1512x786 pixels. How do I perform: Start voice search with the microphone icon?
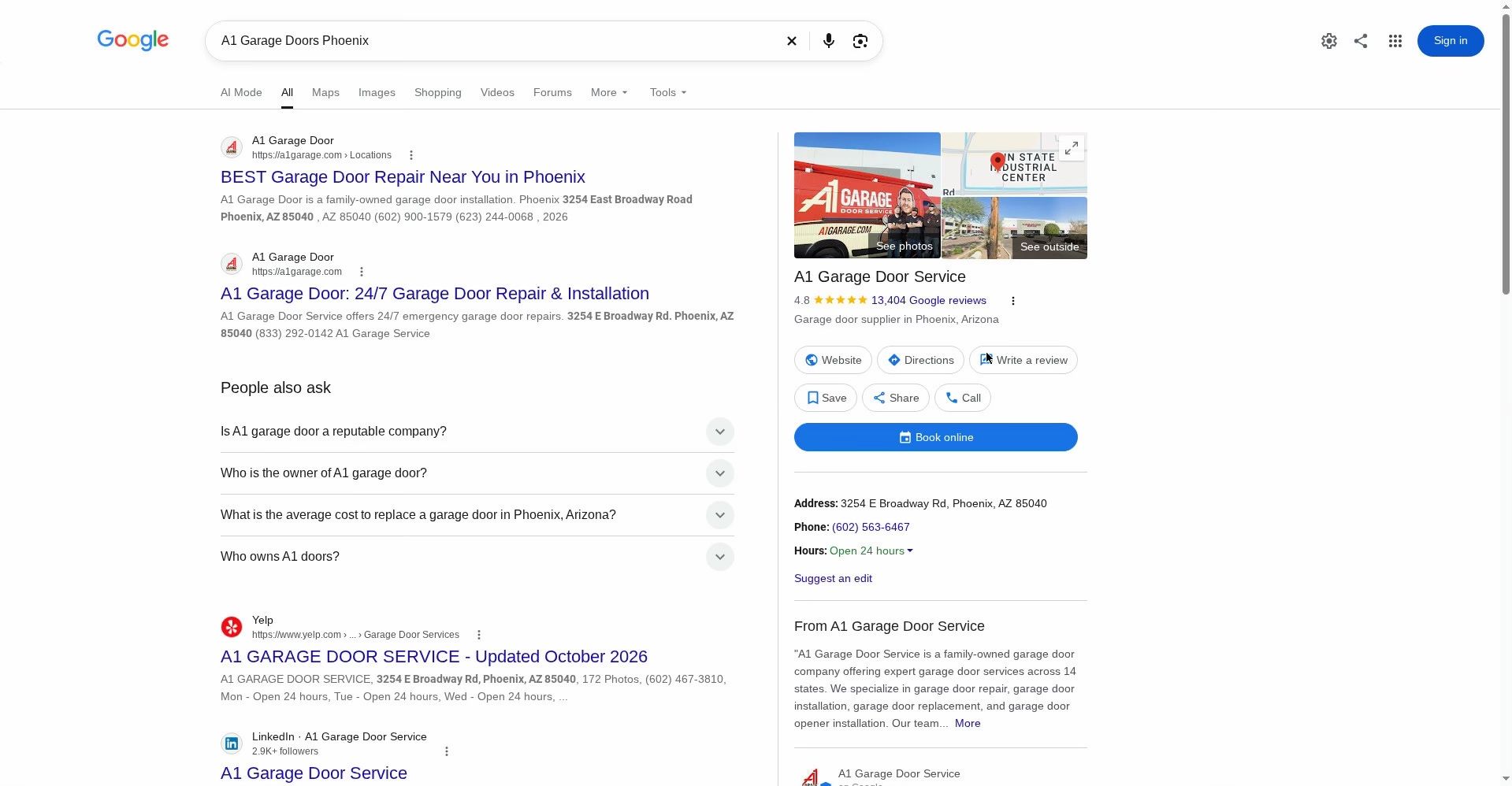click(x=828, y=41)
